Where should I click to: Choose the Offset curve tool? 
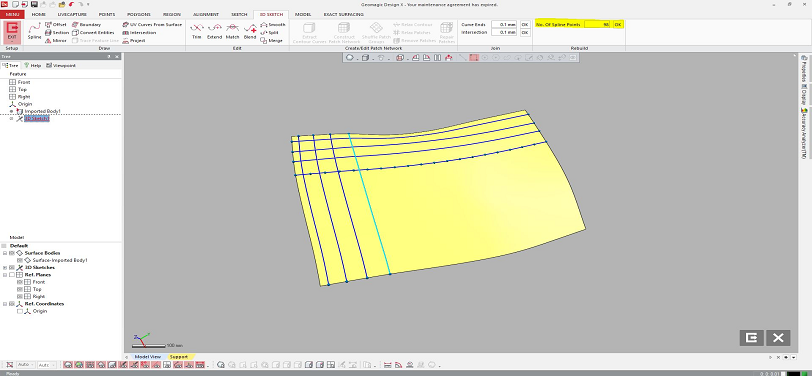point(56,24)
